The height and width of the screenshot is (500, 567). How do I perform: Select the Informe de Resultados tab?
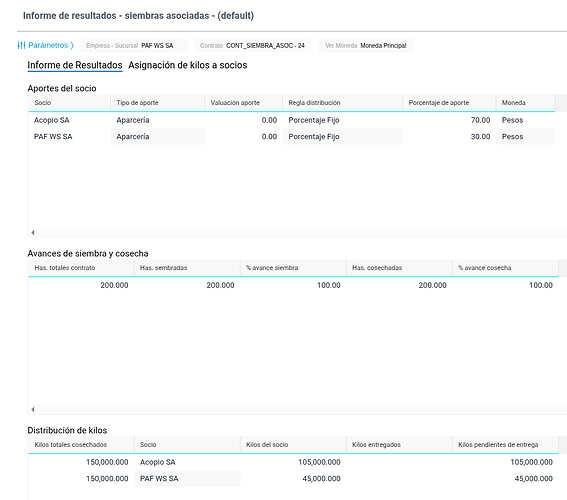(x=75, y=65)
